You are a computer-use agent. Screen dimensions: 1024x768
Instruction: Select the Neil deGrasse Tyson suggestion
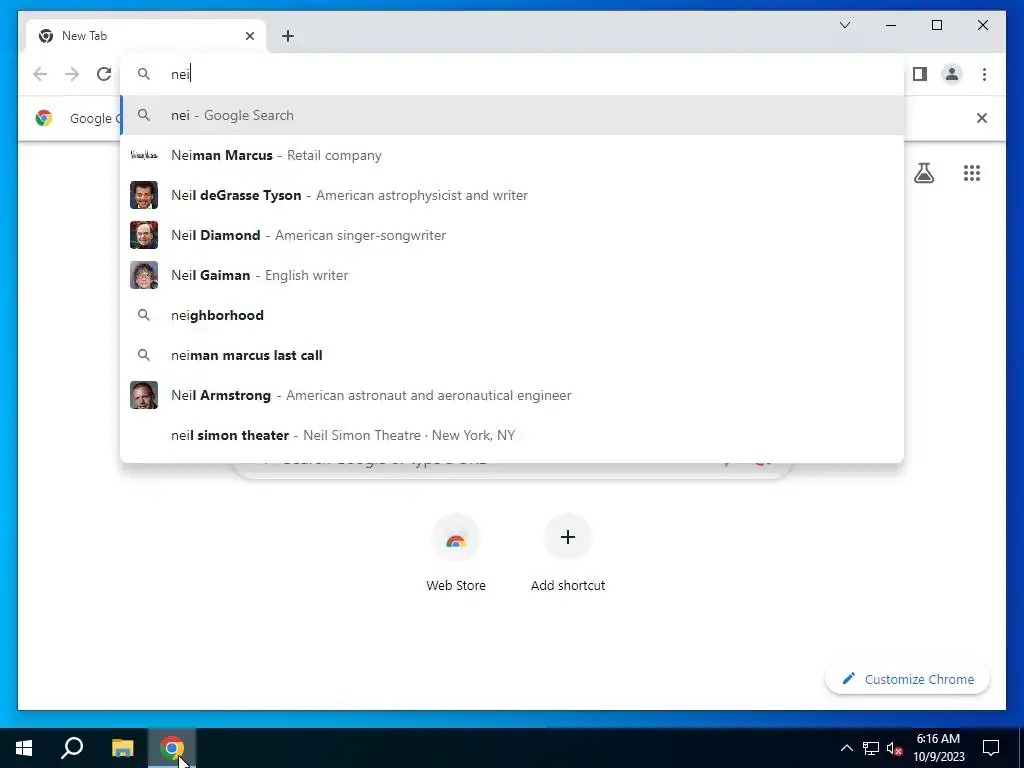point(512,195)
